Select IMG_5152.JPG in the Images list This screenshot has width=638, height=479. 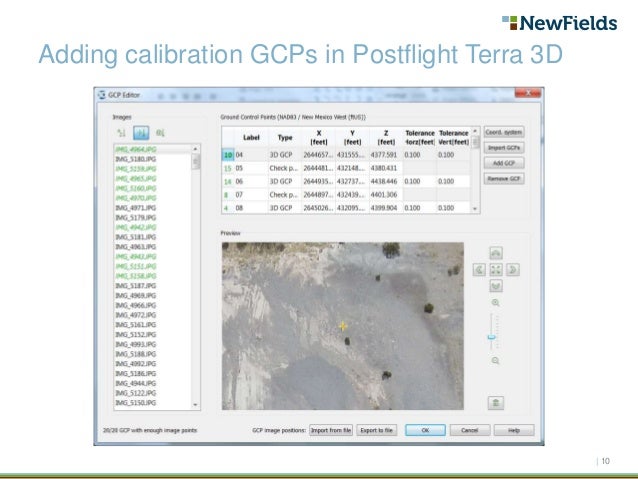coord(153,335)
